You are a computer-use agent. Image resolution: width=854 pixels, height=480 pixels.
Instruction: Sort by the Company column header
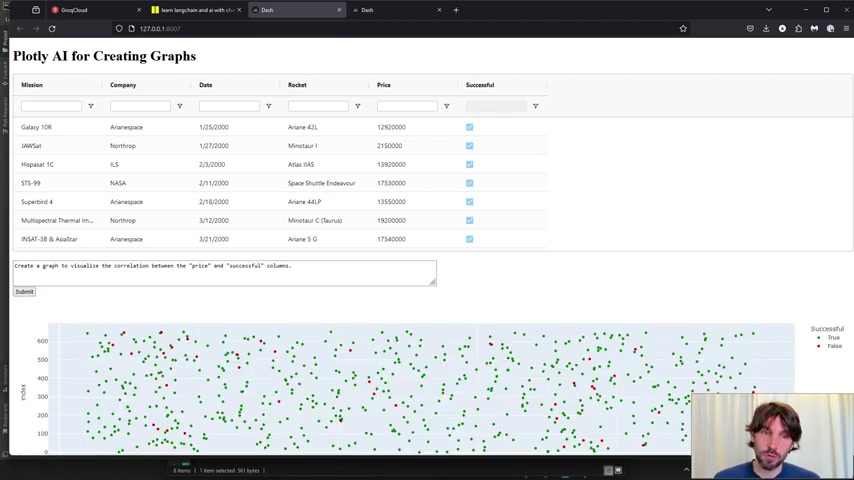point(123,85)
